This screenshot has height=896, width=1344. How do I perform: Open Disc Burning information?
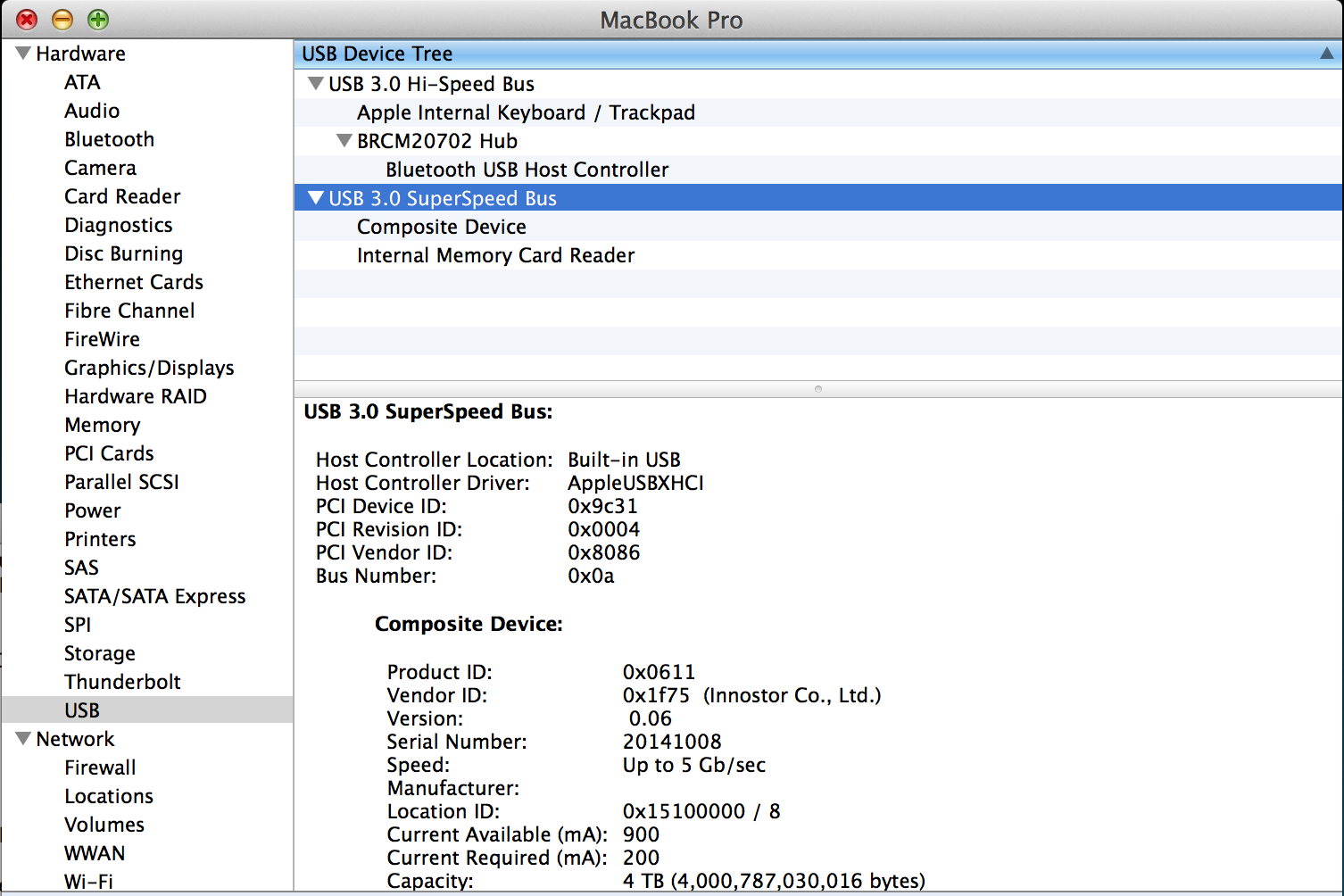[123, 253]
